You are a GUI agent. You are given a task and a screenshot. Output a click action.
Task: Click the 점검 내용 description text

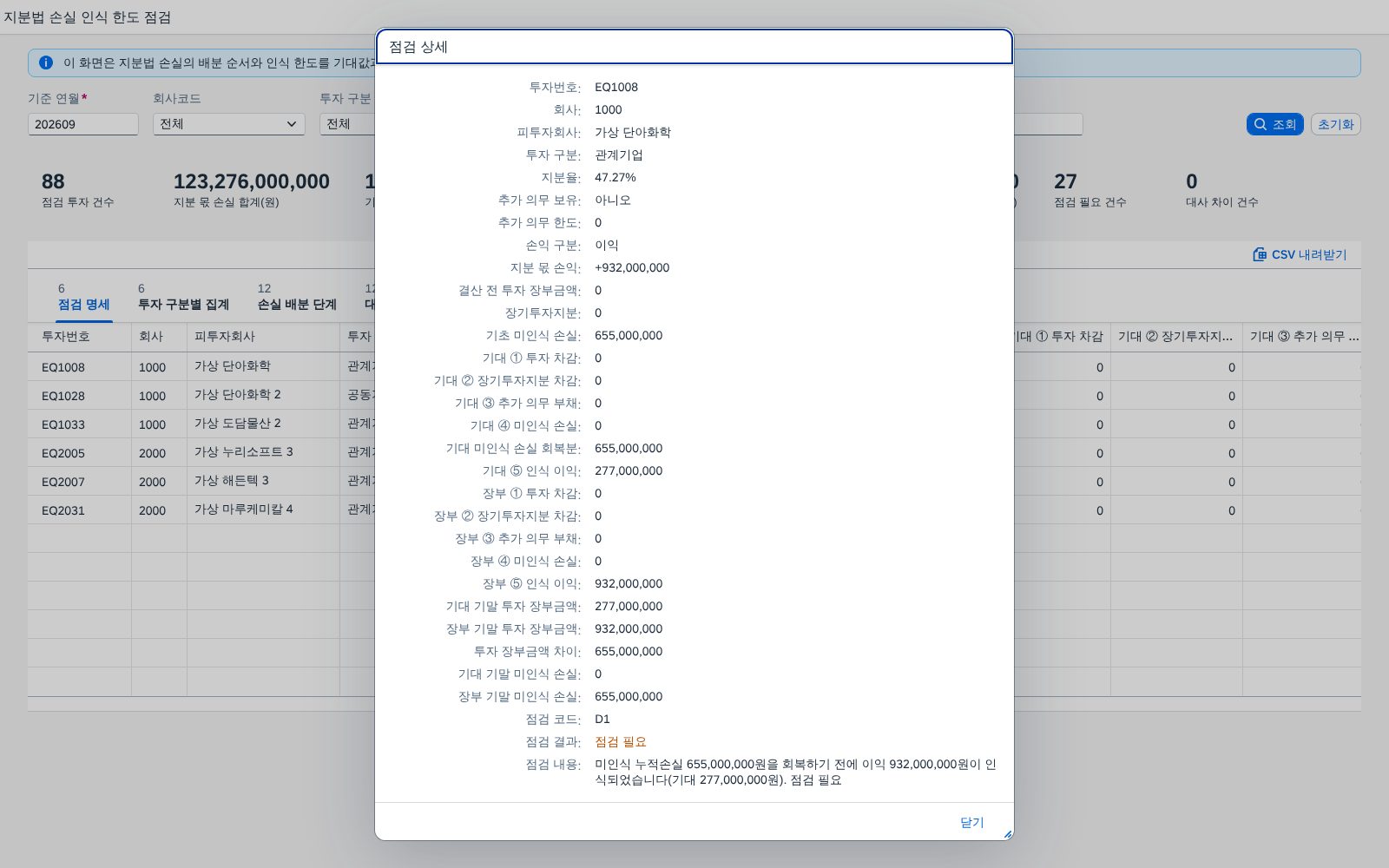pos(795,772)
